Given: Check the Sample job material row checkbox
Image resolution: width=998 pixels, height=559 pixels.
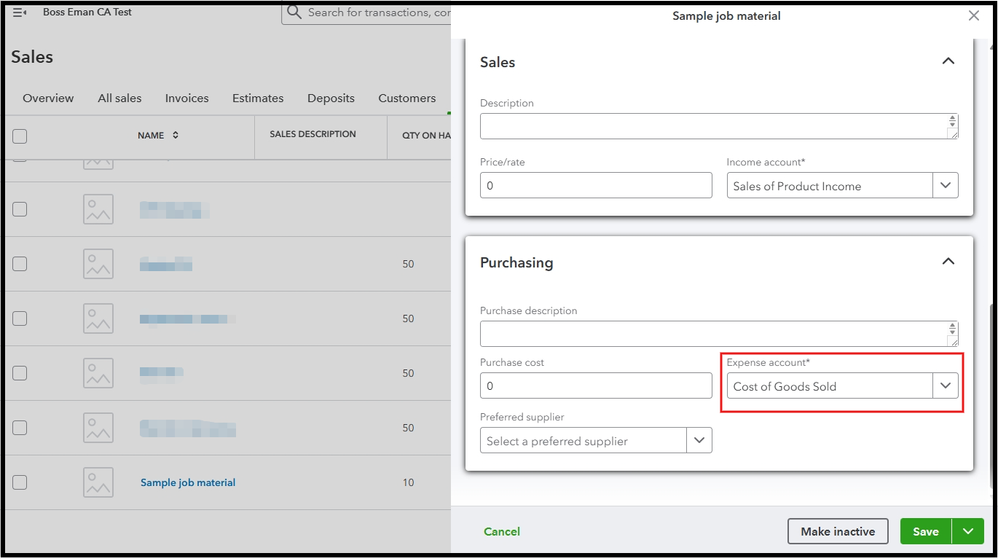Looking at the screenshot, I should pos(20,482).
